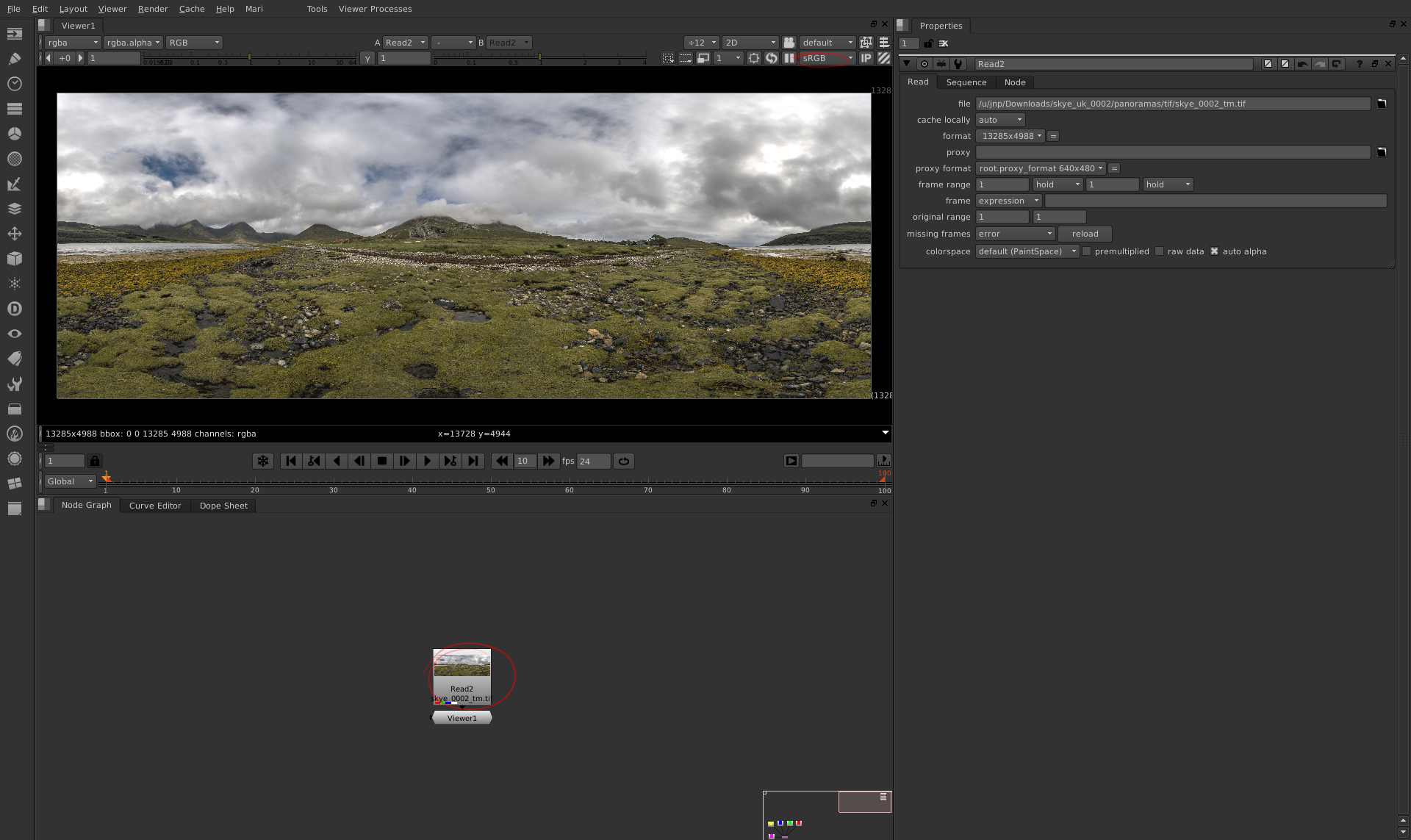
Task: Open the Image nodes toolbar icon
Action: [x=14, y=34]
